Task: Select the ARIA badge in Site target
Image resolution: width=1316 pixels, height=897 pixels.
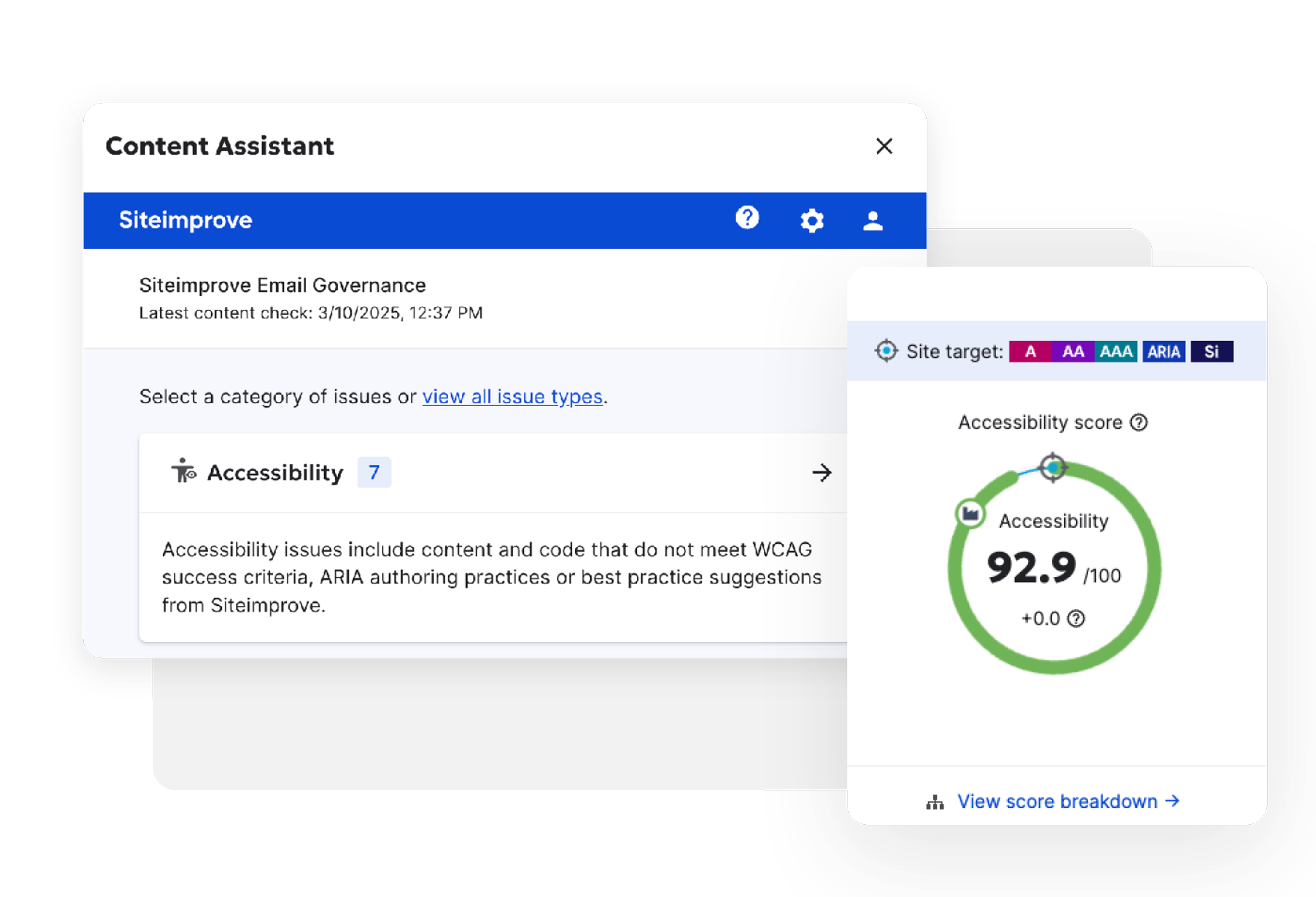Action: pos(1164,351)
